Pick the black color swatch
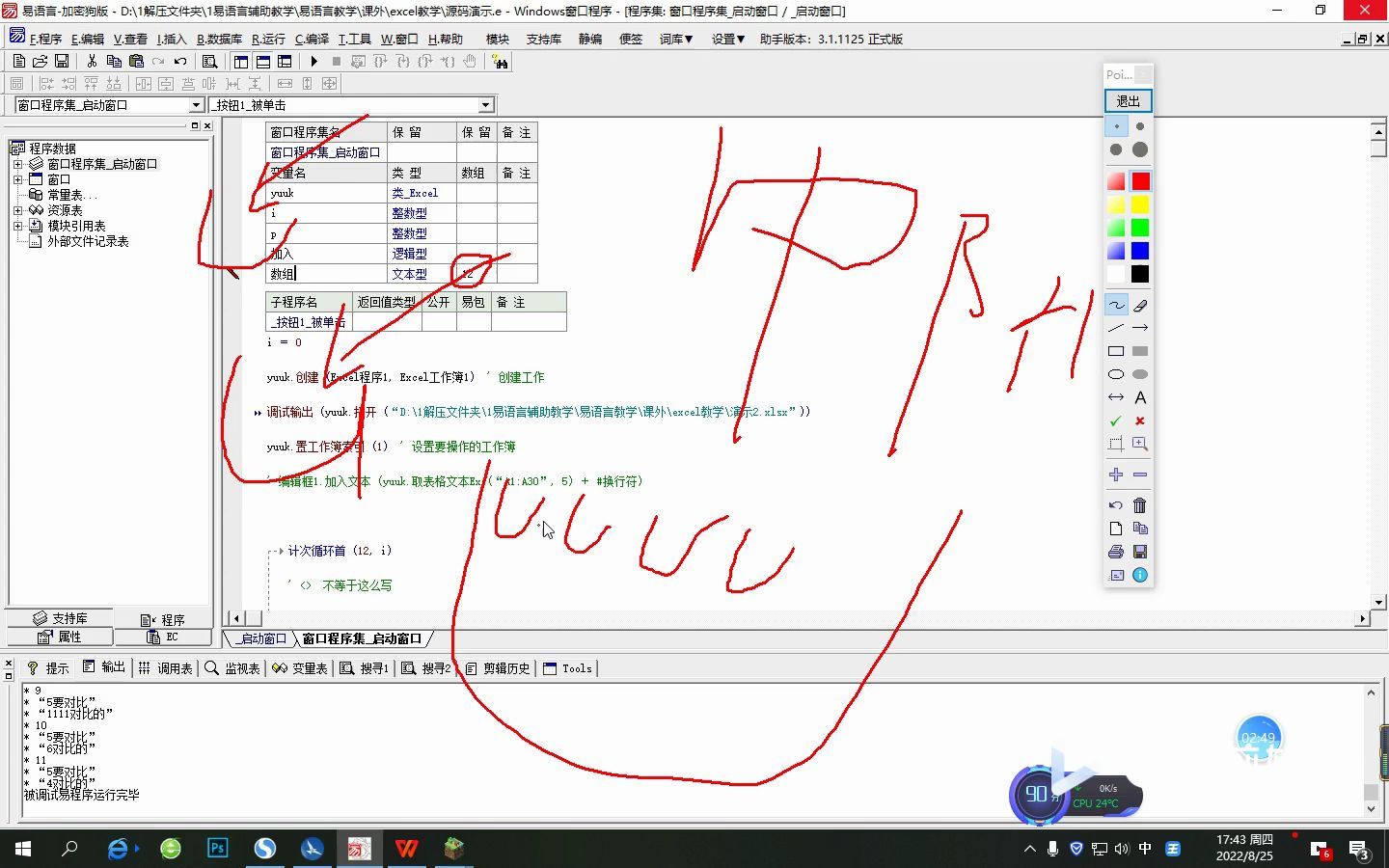This screenshot has height=868, width=1389. click(1140, 274)
